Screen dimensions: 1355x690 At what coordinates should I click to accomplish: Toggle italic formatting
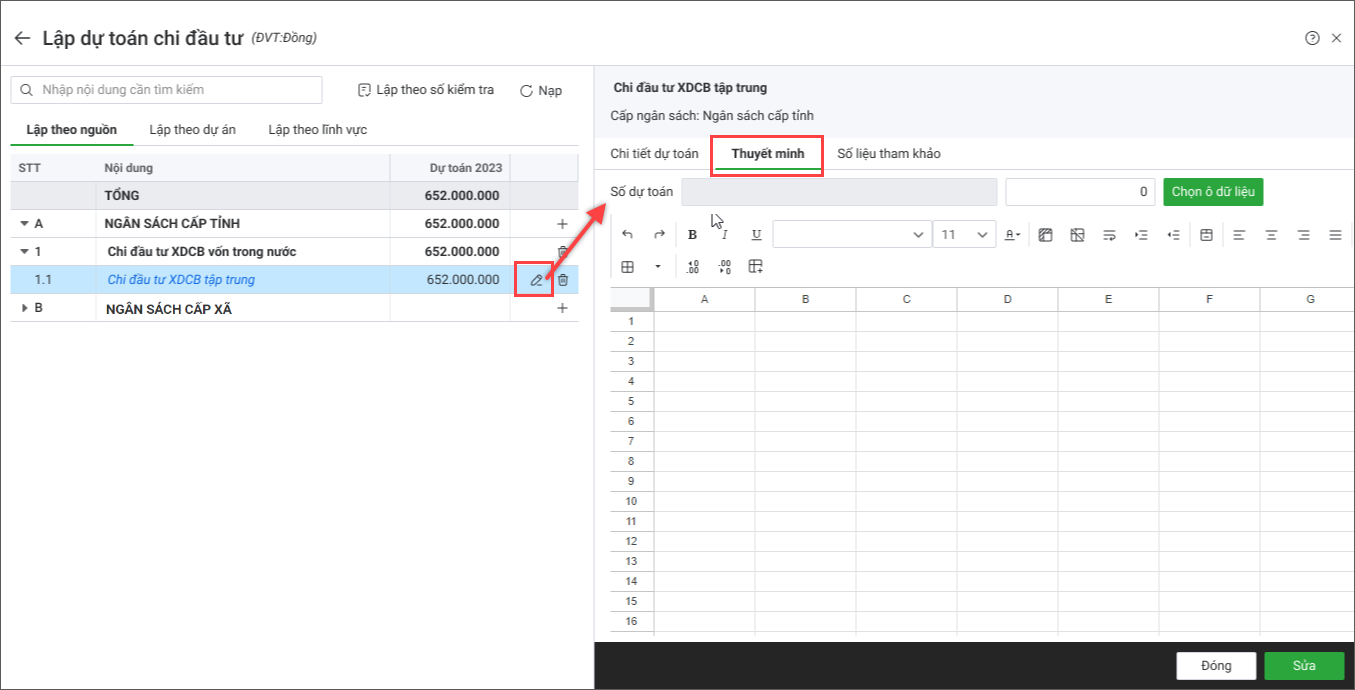click(725, 235)
